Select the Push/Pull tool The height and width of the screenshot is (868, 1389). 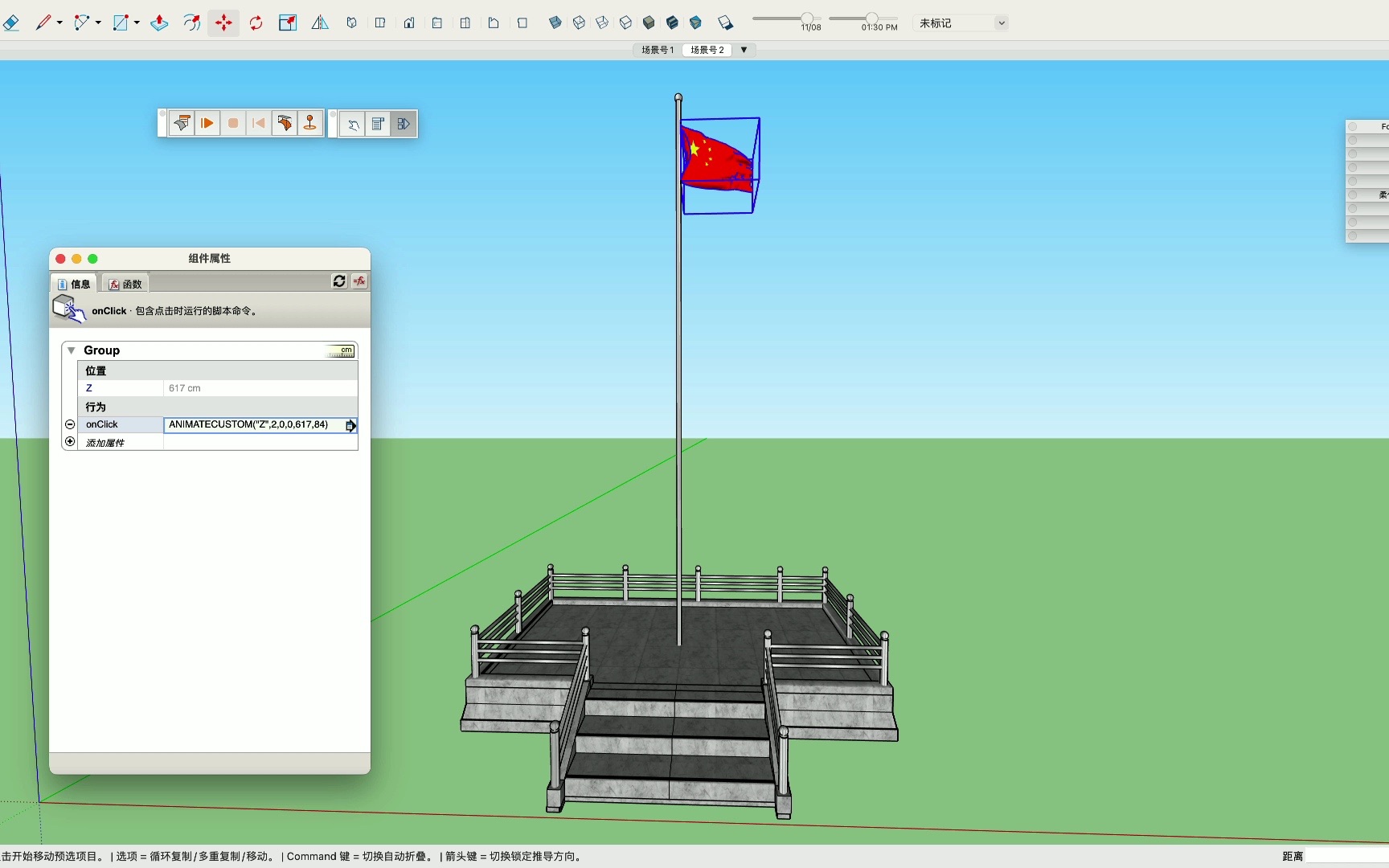coord(159,23)
